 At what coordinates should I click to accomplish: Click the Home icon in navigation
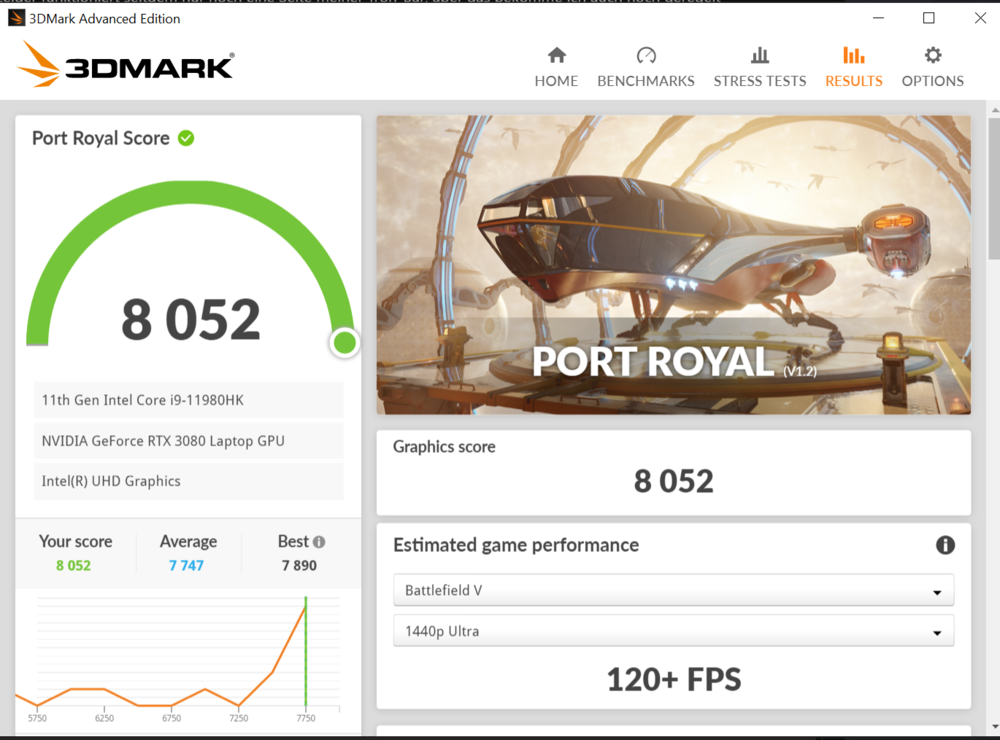click(556, 55)
